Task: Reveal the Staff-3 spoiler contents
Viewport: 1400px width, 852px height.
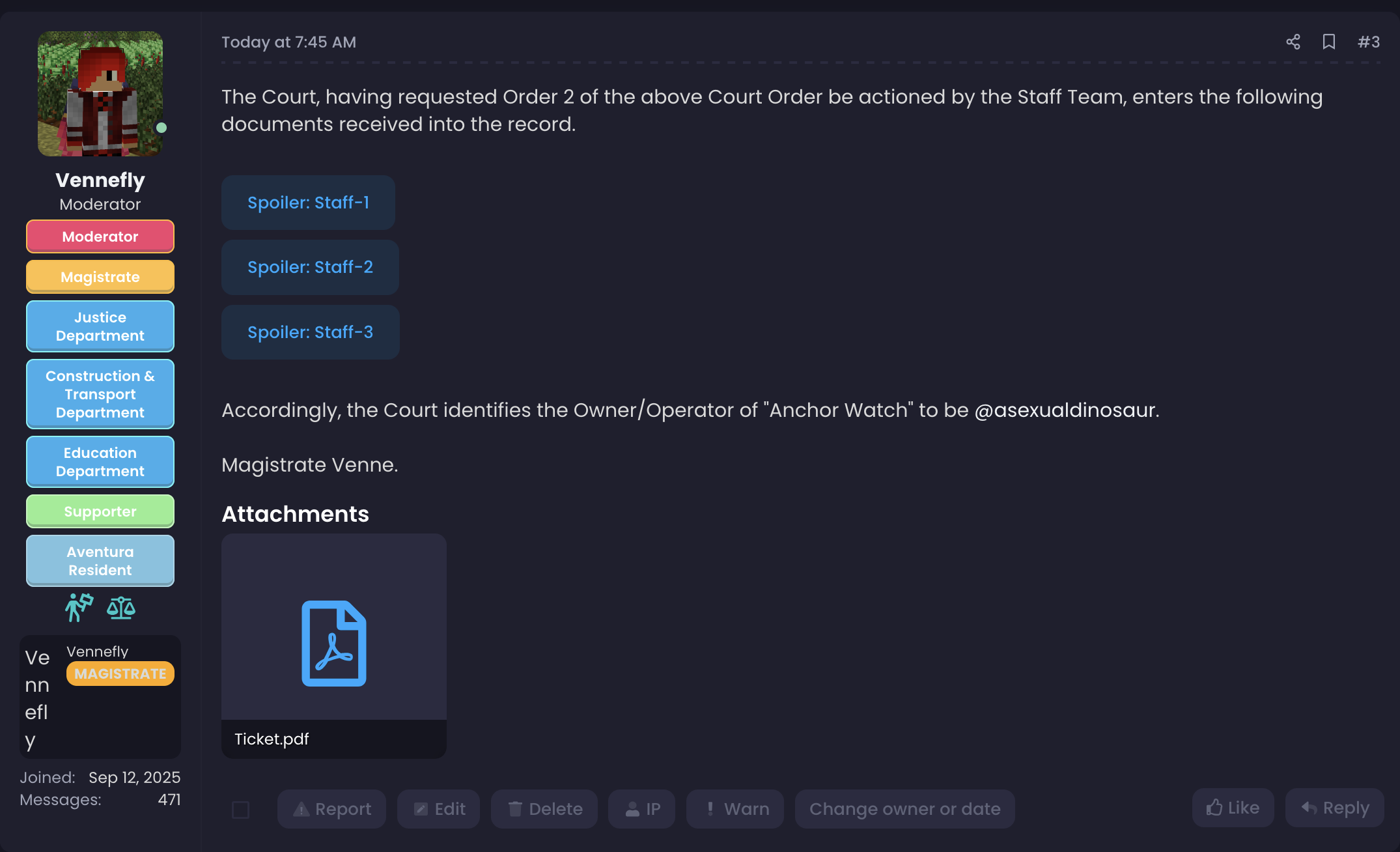Action: pyautogui.click(x=310, y=332)
